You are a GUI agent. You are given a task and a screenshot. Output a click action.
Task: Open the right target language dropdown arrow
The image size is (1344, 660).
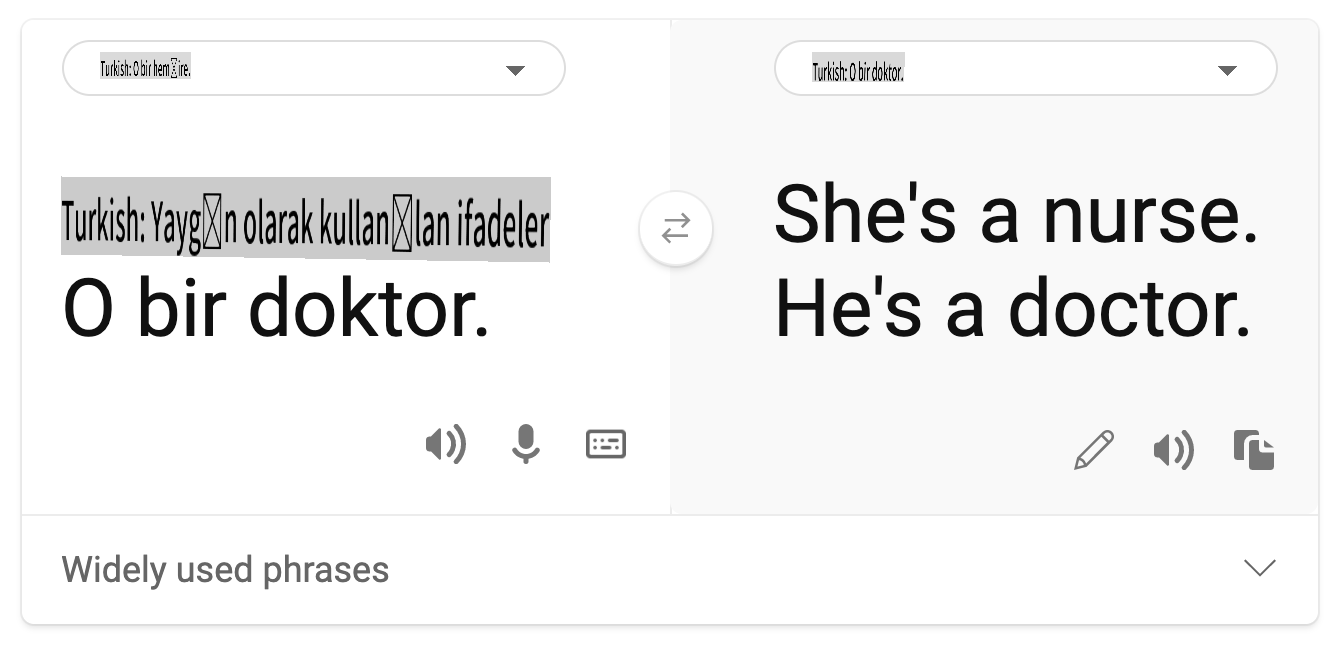pos(1227,70)
